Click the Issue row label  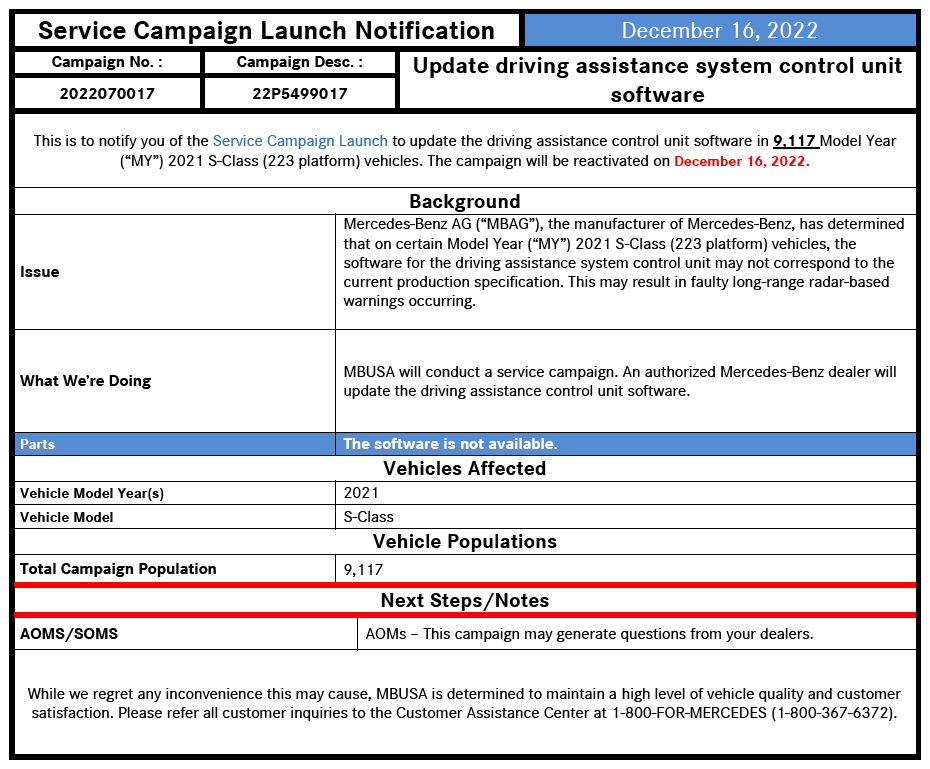pyautogui.click(x=40, y=272)
